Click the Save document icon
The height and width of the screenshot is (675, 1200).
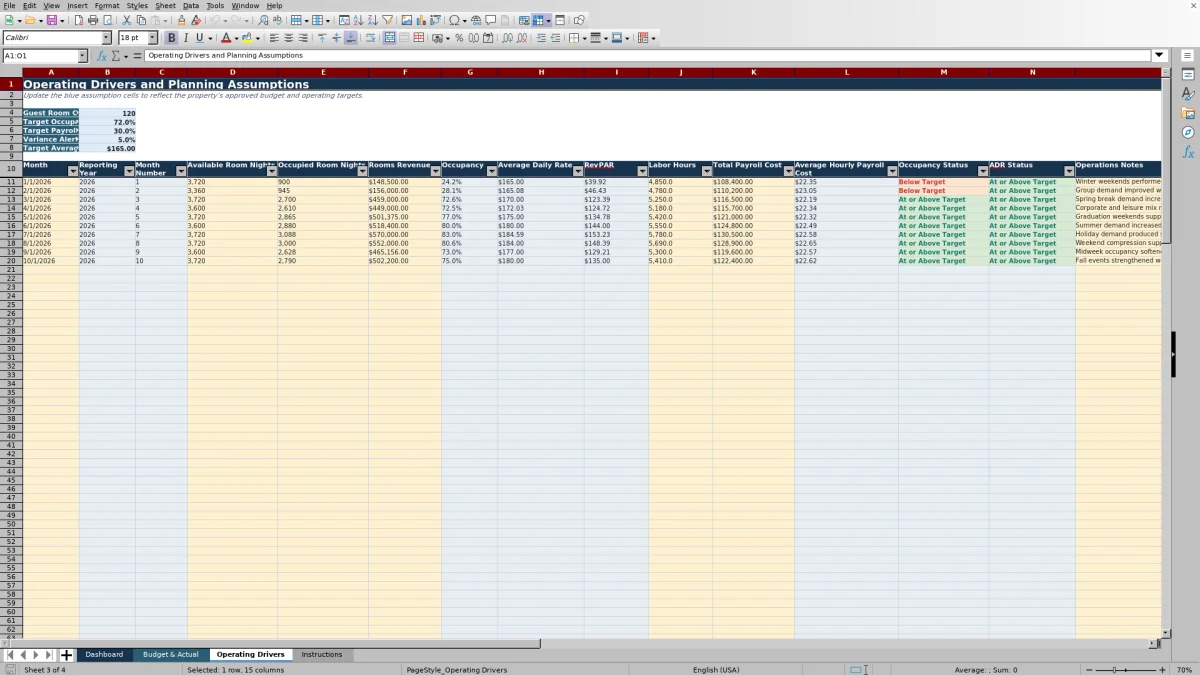pos(51,20)
